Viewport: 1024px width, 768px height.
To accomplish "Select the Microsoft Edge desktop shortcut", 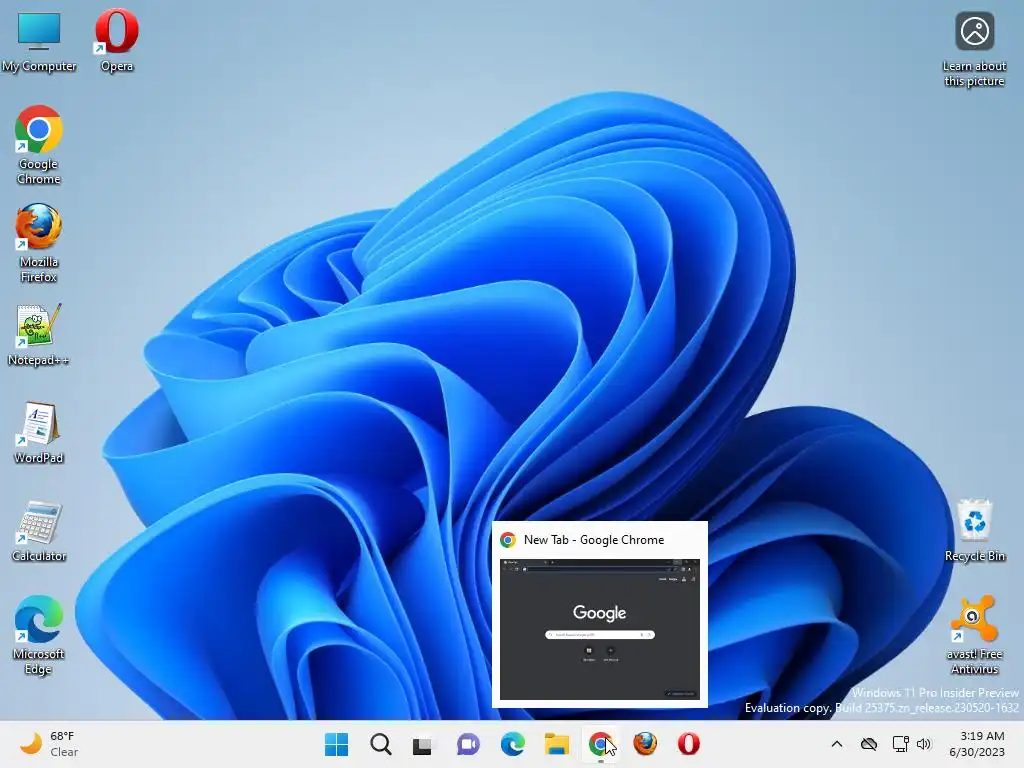I will 39,635.
